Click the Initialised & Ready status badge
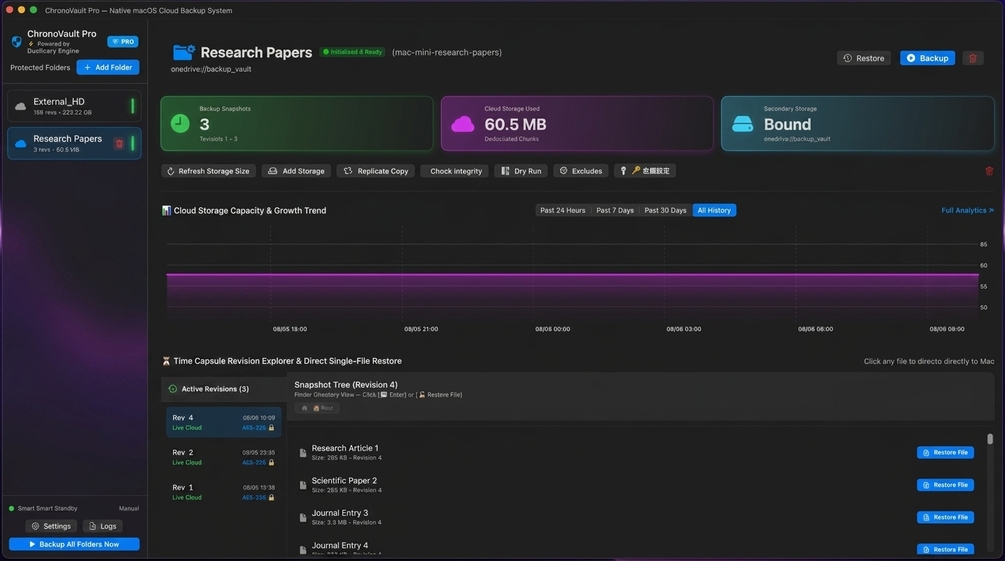 tap(353, 52)
